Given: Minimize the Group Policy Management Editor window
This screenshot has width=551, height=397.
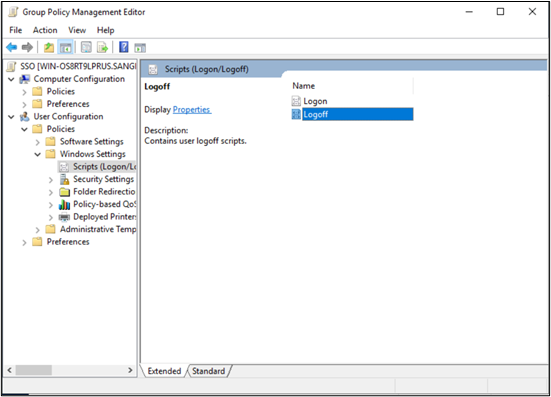Looking at the screenshot, I should (x=469, y=12).
